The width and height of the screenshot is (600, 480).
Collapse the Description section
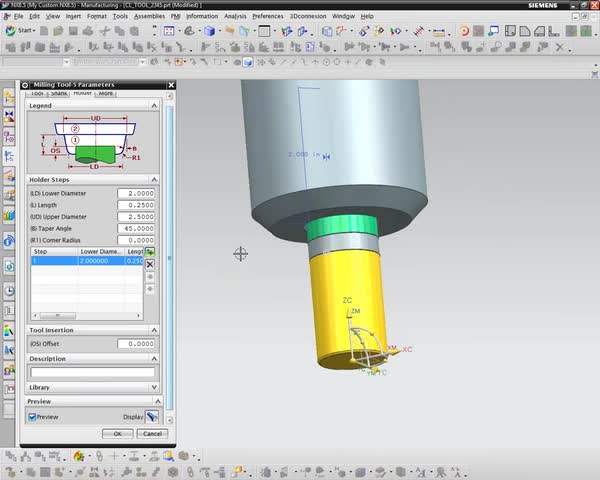tap(154, 359)
